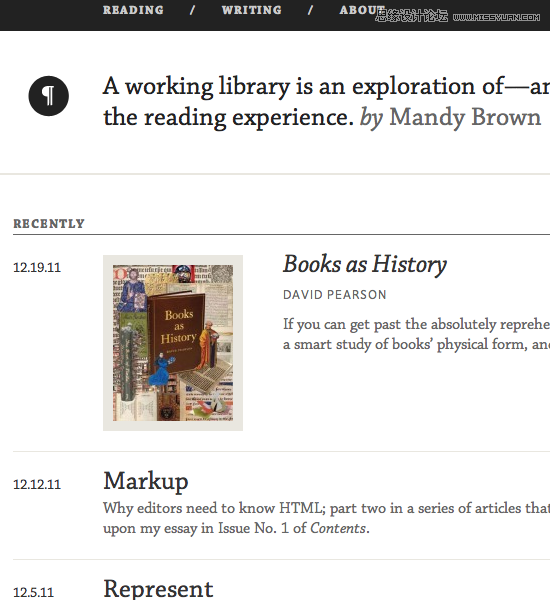550x600 pixels.
Task: Click the Books as History excerpt text
Action: [416, 334]
